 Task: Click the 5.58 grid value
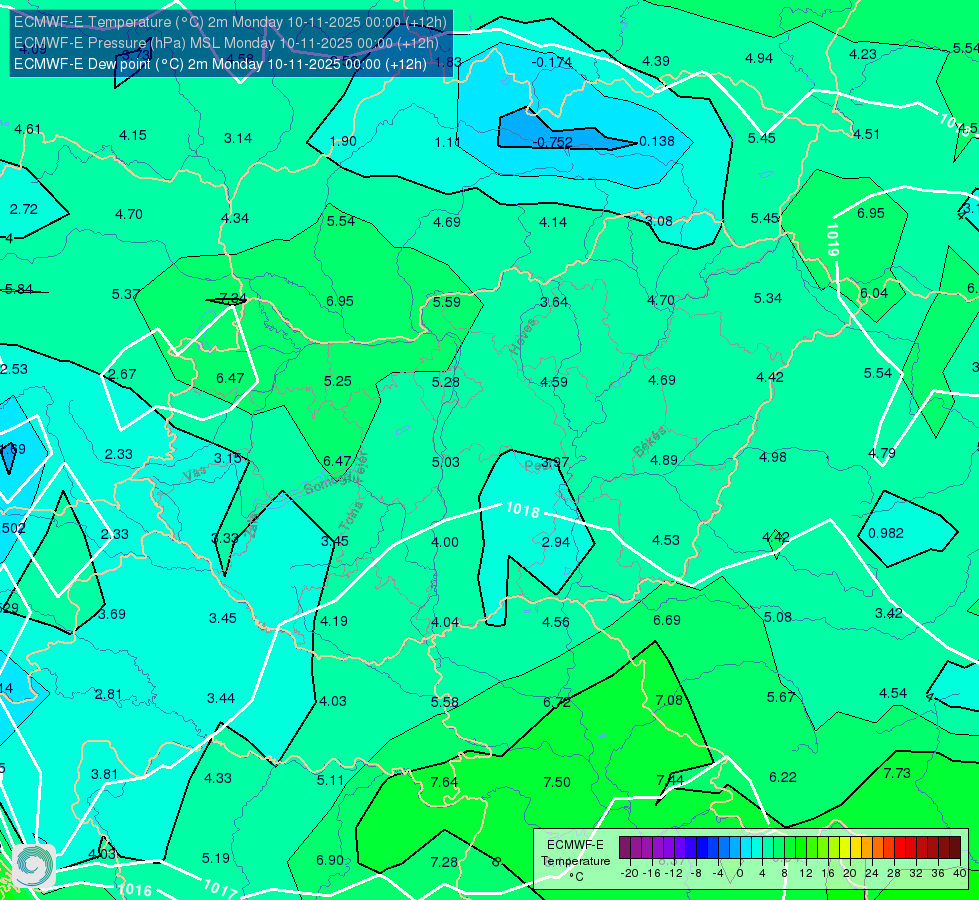click(445, 702)
